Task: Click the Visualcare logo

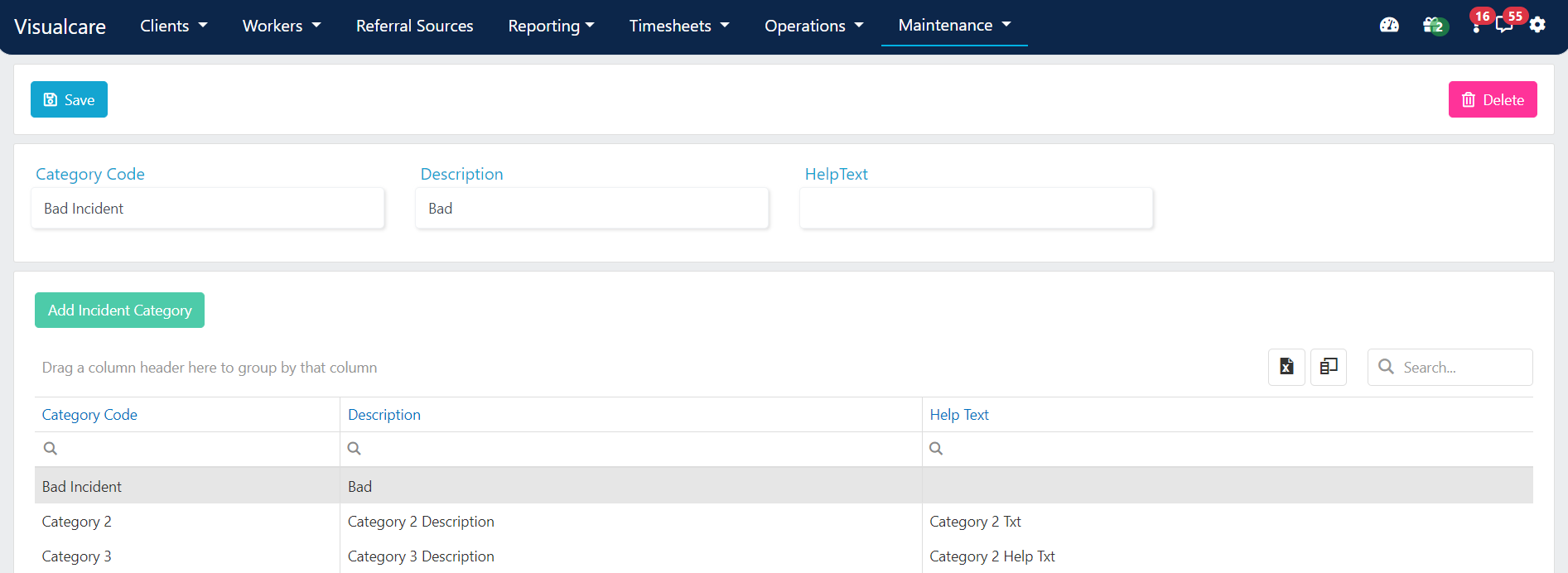Action: click(60, 26)
